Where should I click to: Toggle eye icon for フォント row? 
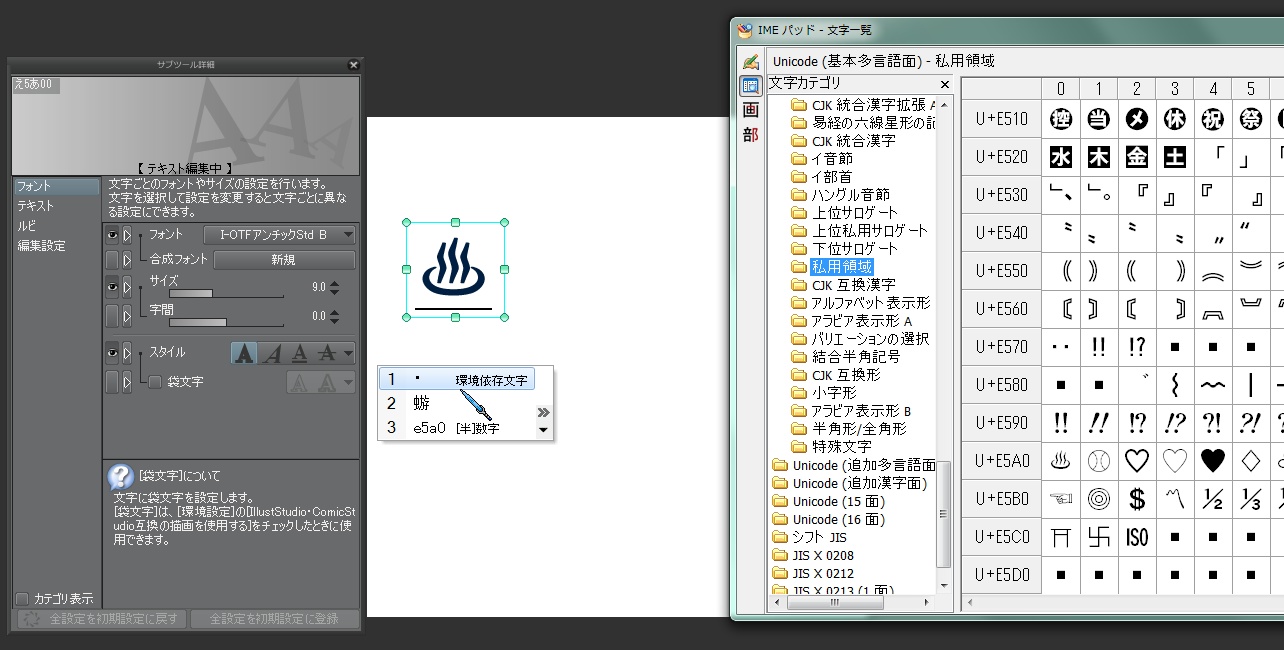pyautogui.click(x=112, y=235)
